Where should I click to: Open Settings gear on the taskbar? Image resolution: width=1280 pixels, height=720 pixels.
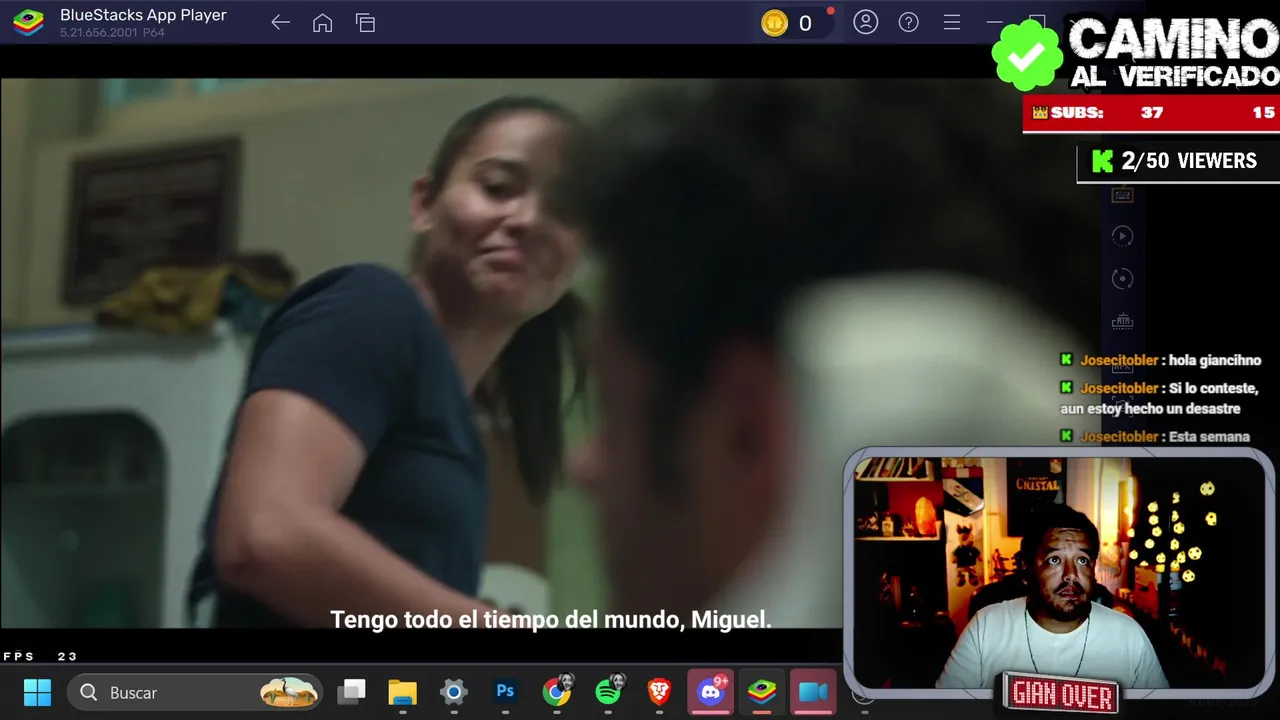click(453, 692)
